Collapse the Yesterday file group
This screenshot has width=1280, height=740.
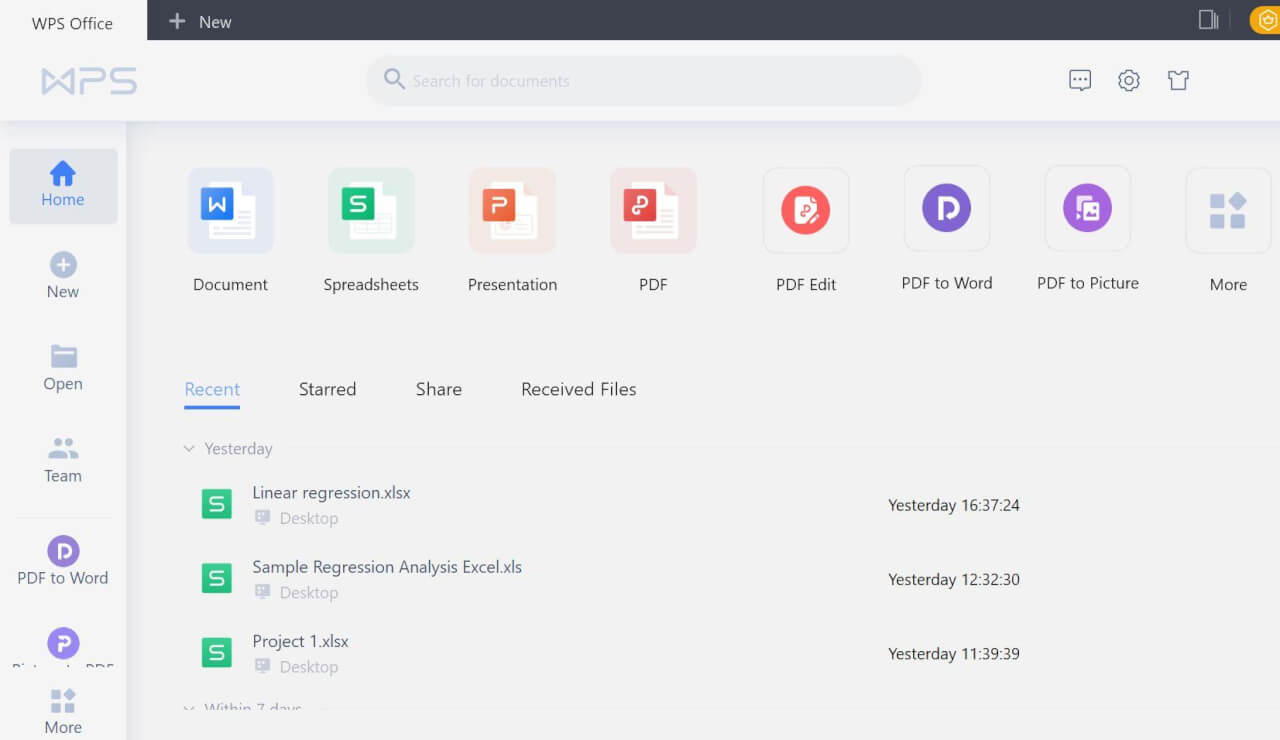point(189,449)
